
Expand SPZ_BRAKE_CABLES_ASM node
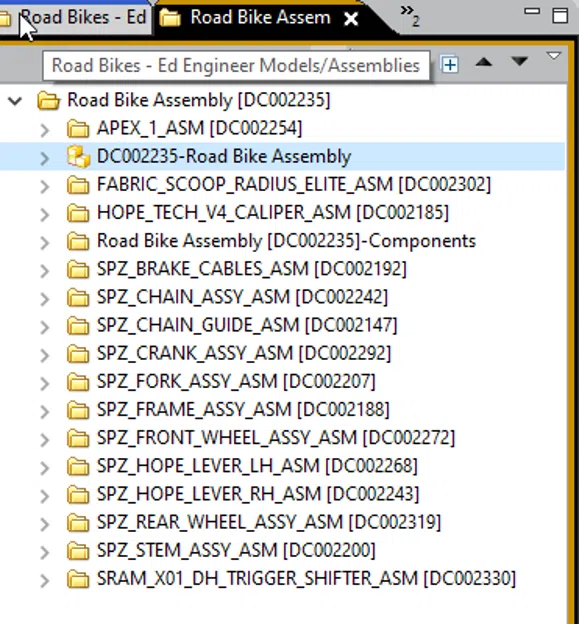tap(45, 270)
